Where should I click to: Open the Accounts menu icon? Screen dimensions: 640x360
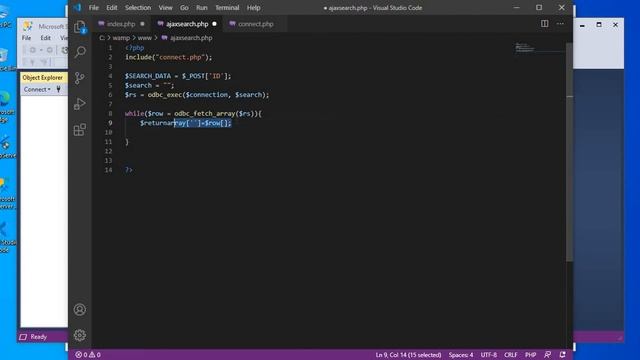tap(80, 309)
